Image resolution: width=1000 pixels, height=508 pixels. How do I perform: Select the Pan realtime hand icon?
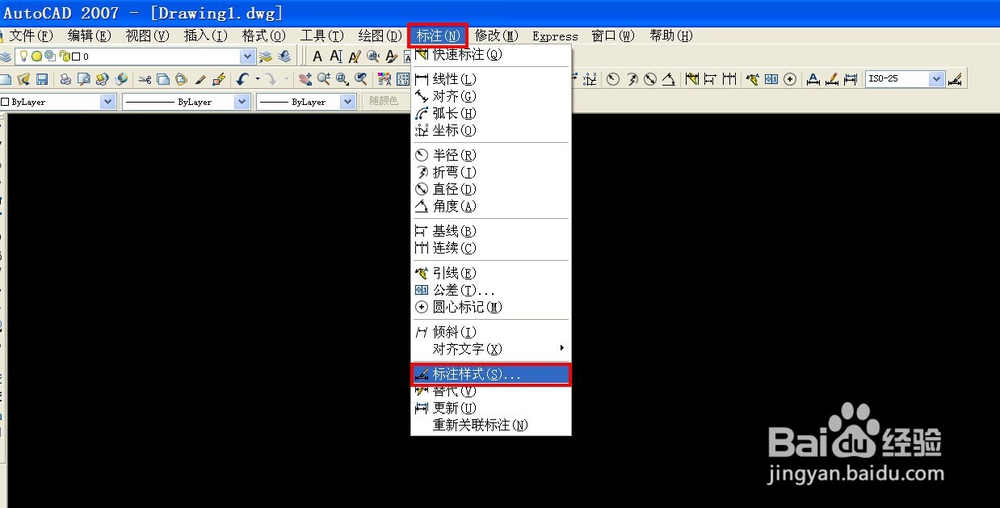(305, 79)
